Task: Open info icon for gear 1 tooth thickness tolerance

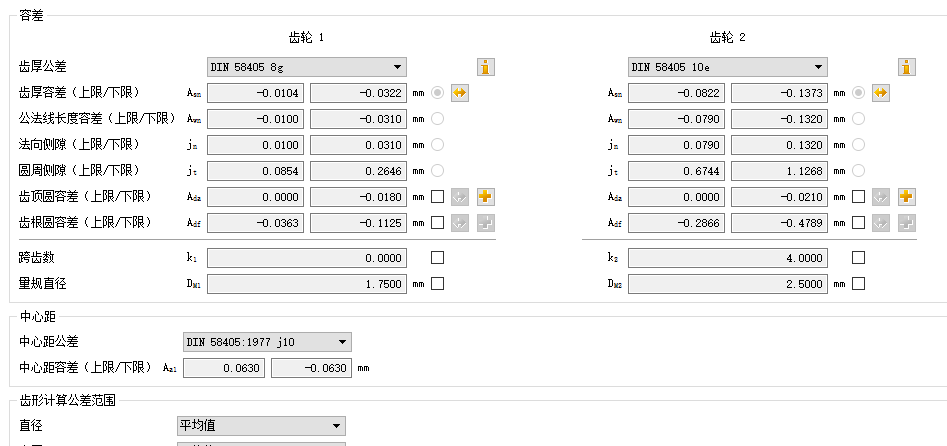Action: [486, 67]
